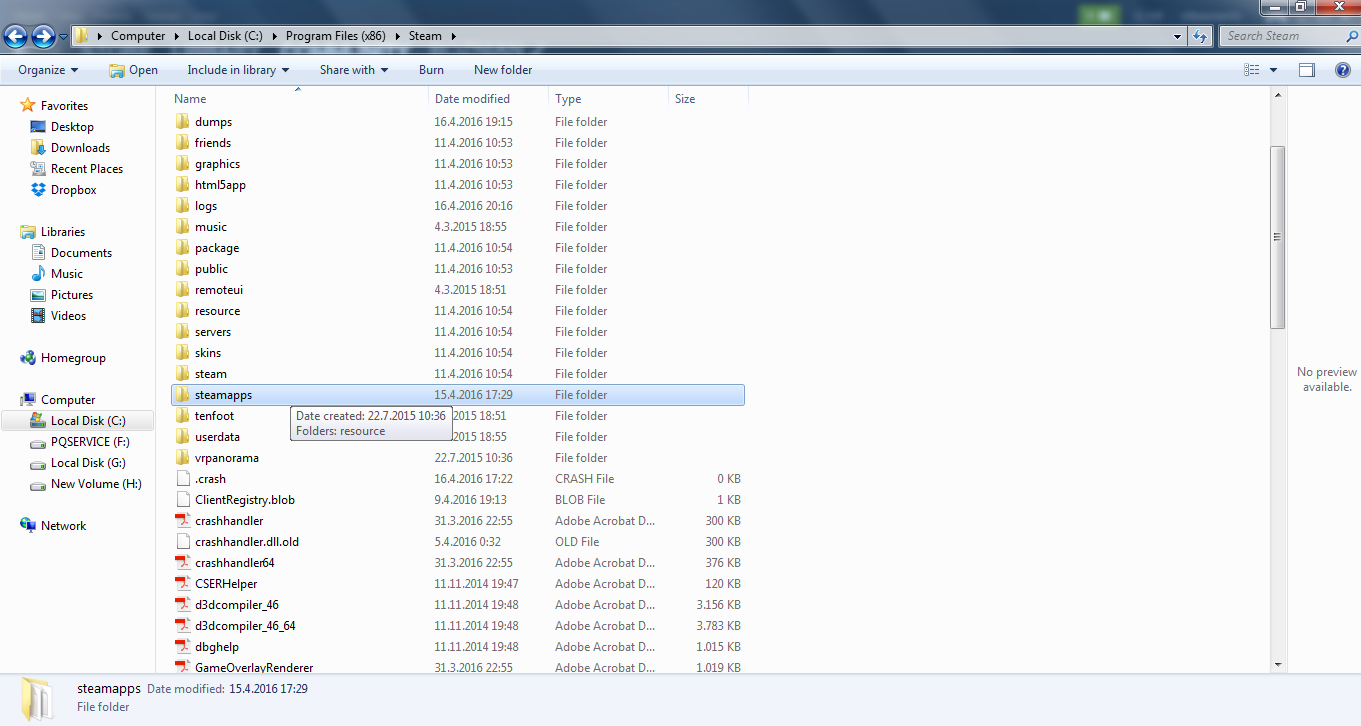The width and height of the screenshot is (1361, 726).
Task: Select the graphics folder icon
Action: 182,164
